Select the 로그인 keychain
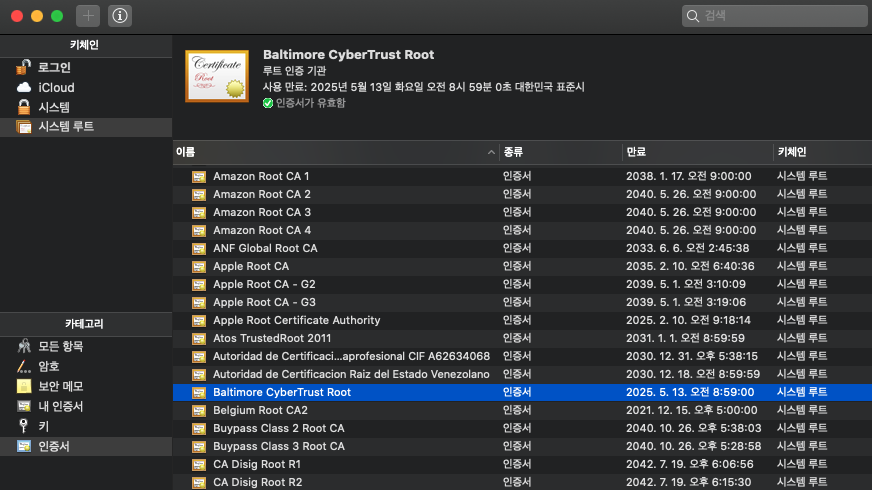The height and width of the screenshot is (490, 872). [x=86, y=67]
